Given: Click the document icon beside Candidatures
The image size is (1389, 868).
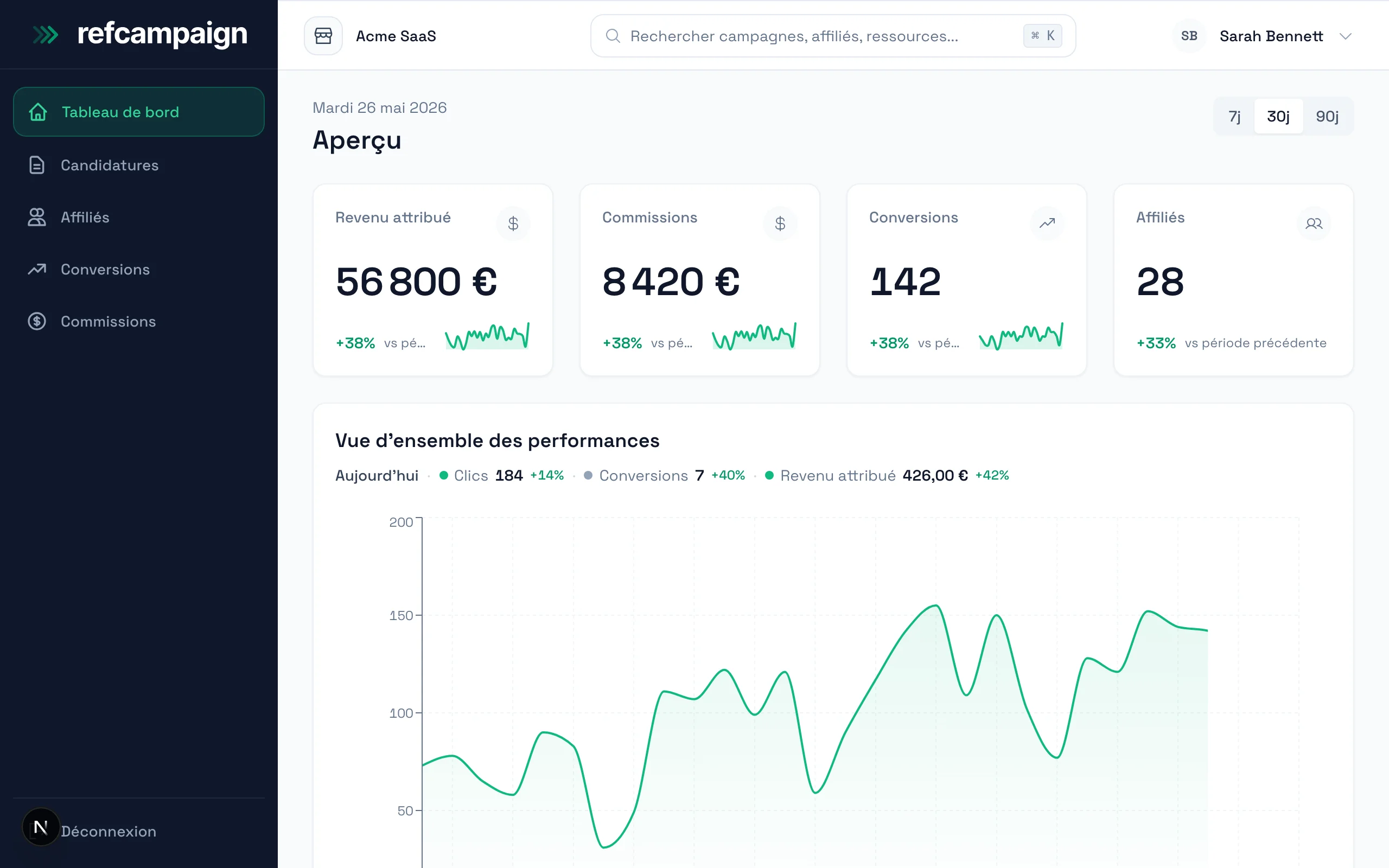Looking at the screenshot, I should (37, 165).
